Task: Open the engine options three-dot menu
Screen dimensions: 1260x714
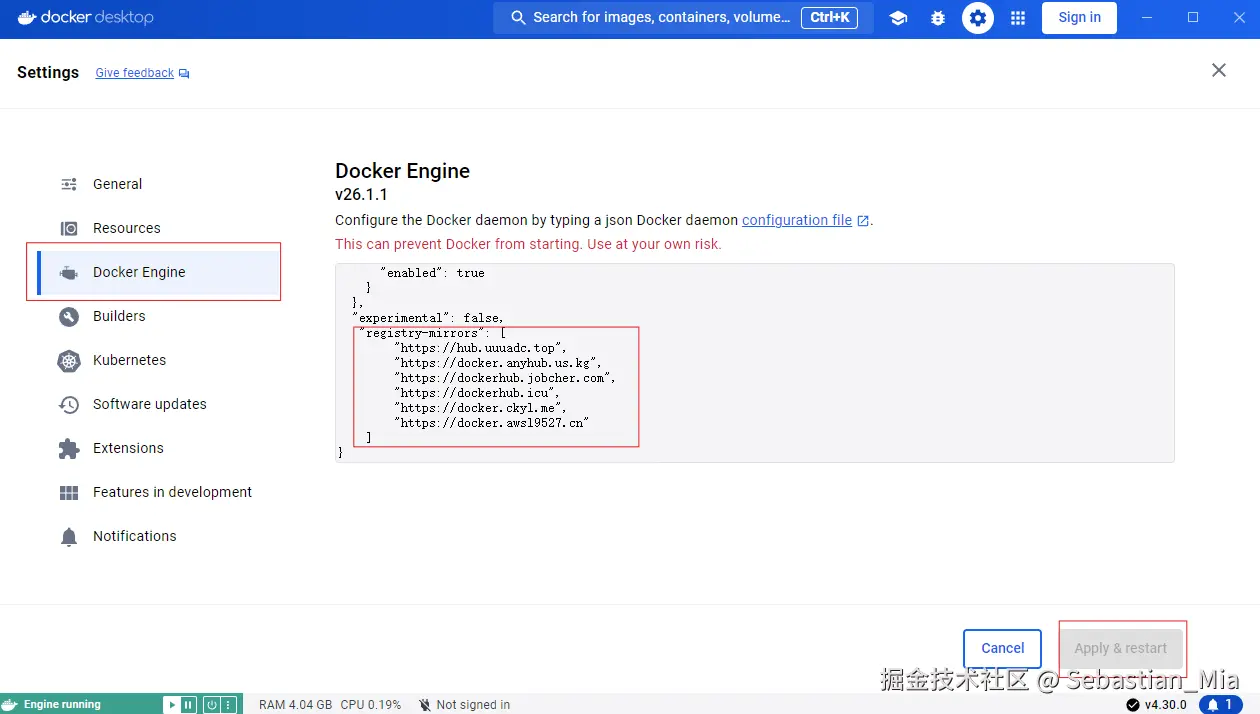Action: [228, 704]
